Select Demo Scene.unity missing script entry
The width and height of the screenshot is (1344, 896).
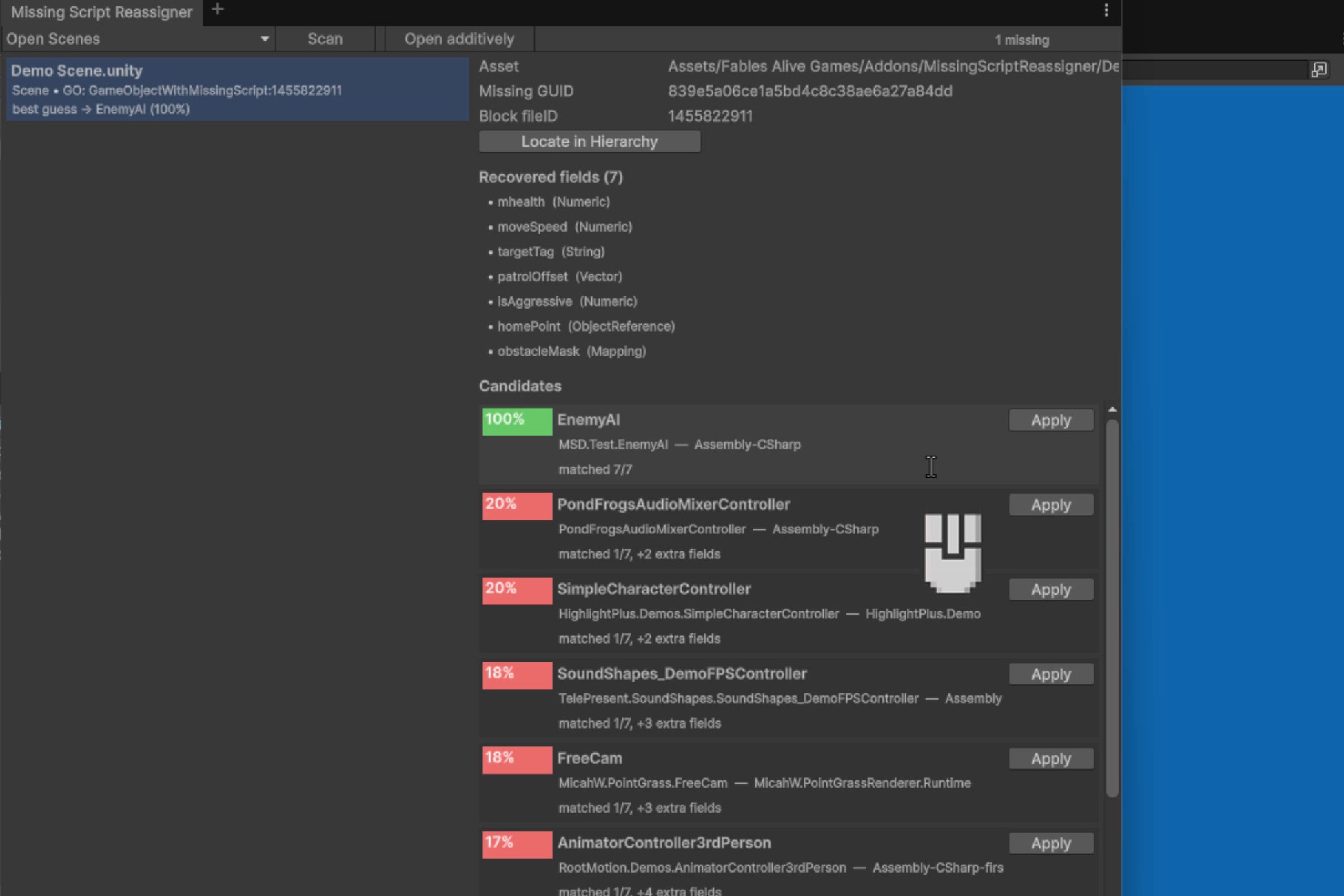[237, 90]
